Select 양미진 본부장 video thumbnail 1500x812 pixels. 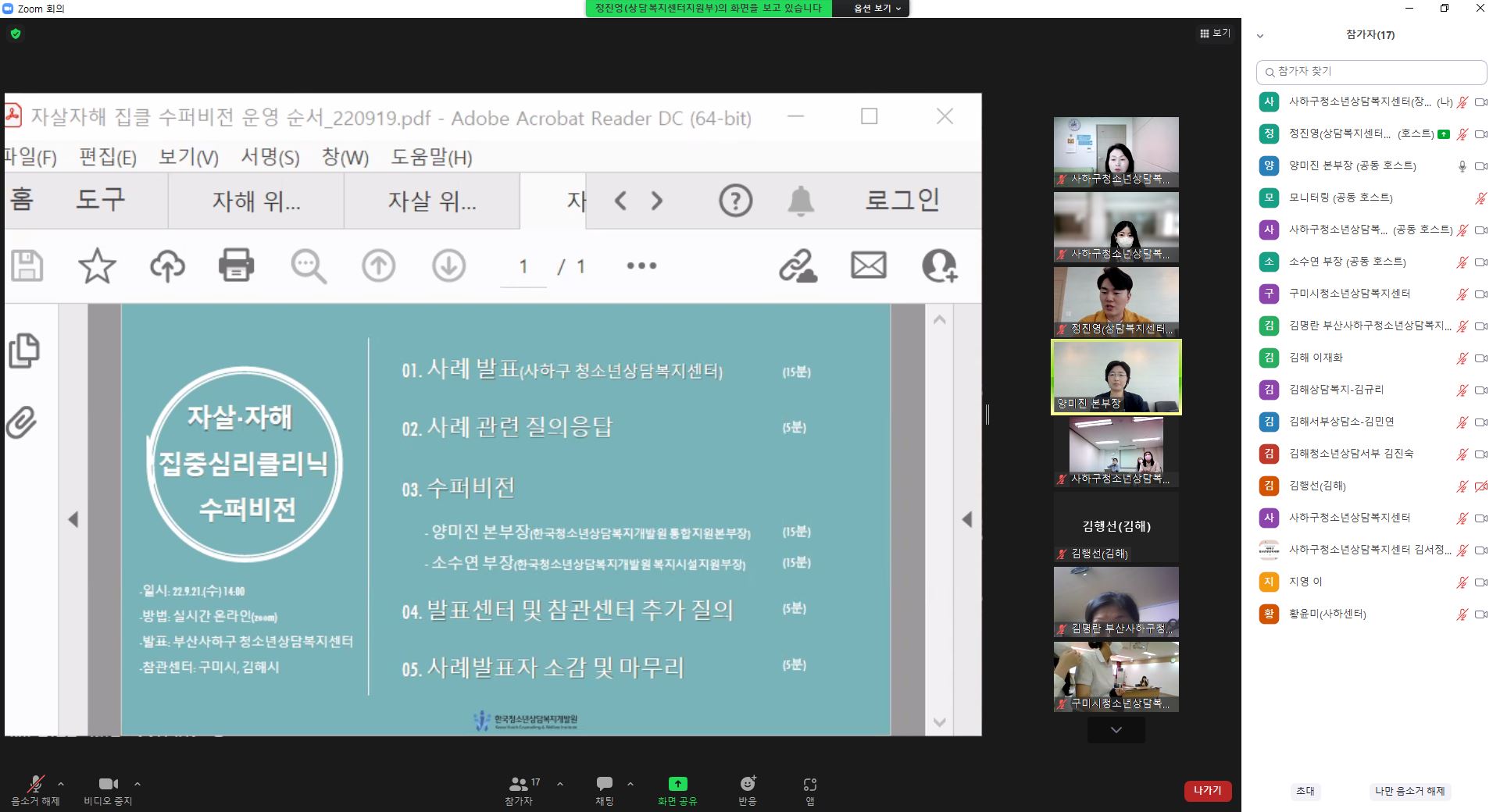point(1116,377)
